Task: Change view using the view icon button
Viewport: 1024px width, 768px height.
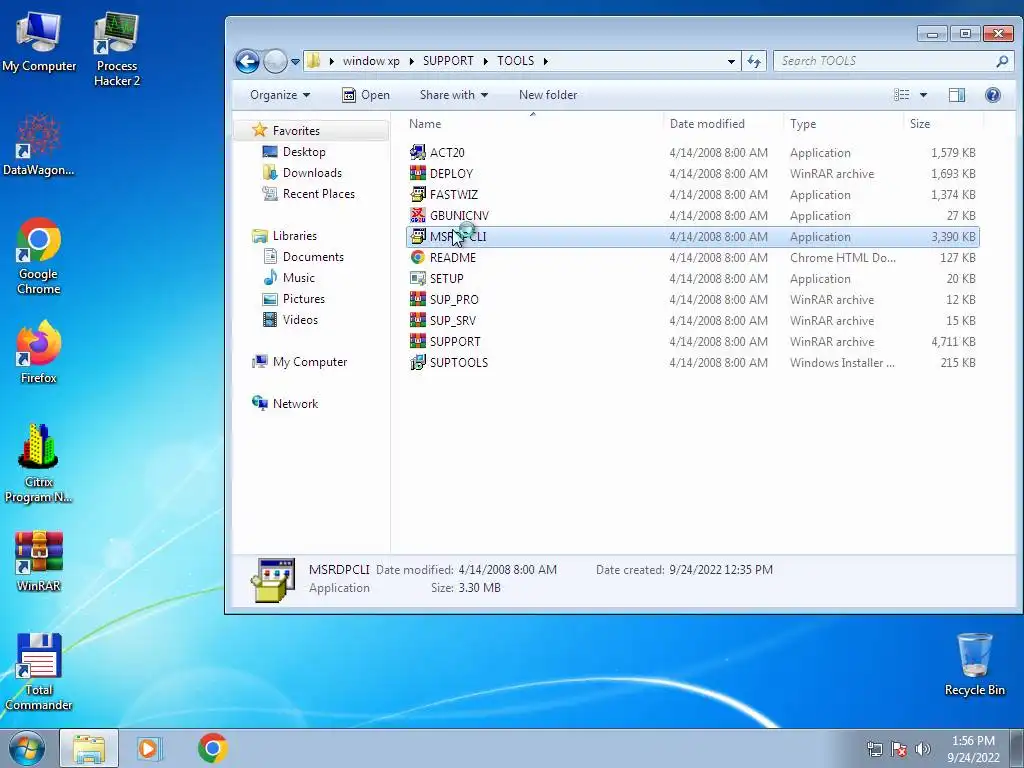Action: pyautogui.click(x=902, y=95)
